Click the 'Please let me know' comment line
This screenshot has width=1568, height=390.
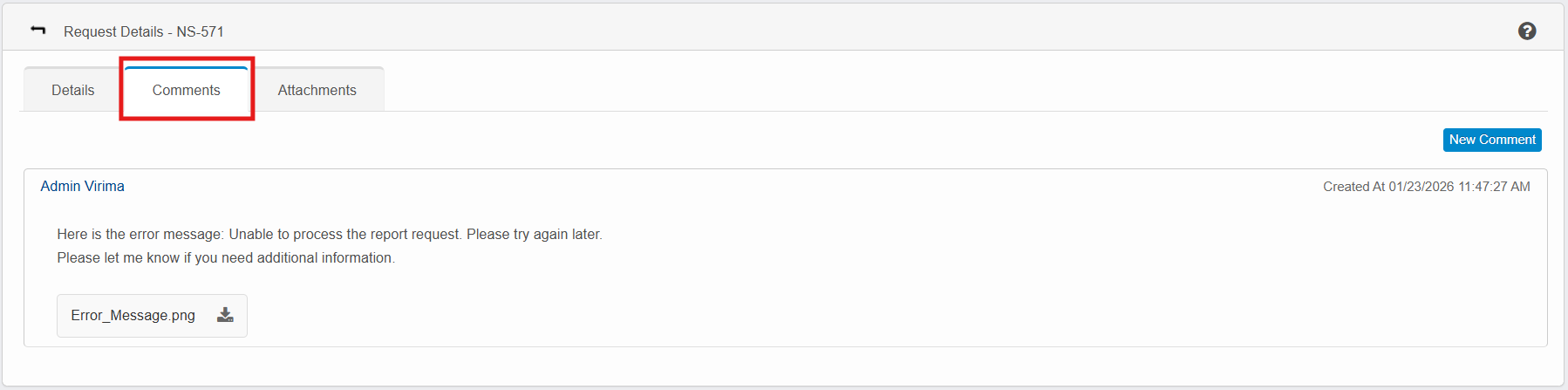[226, 257]
